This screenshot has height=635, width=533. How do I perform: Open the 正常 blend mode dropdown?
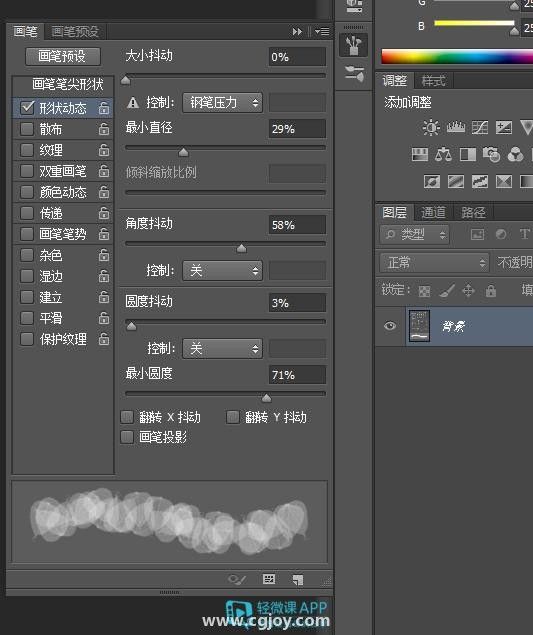[x=435, y=263]
